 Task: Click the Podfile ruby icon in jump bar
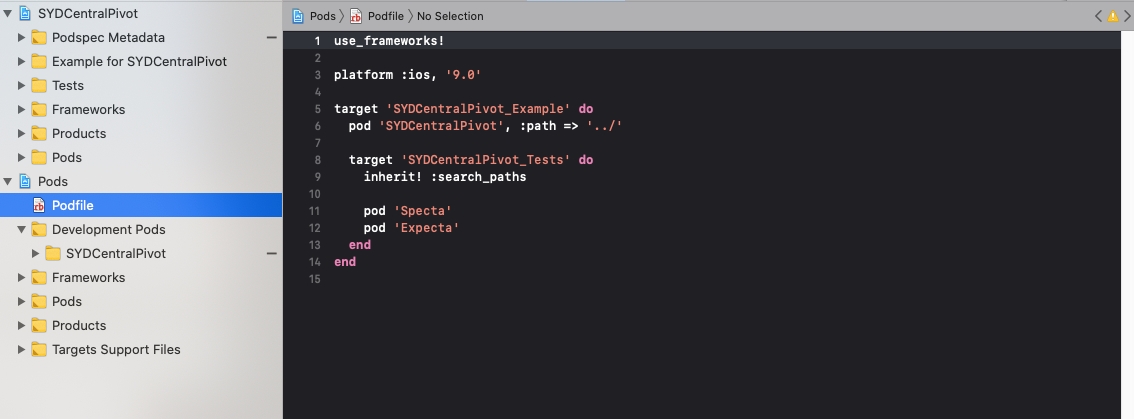[x=355, y=16]
